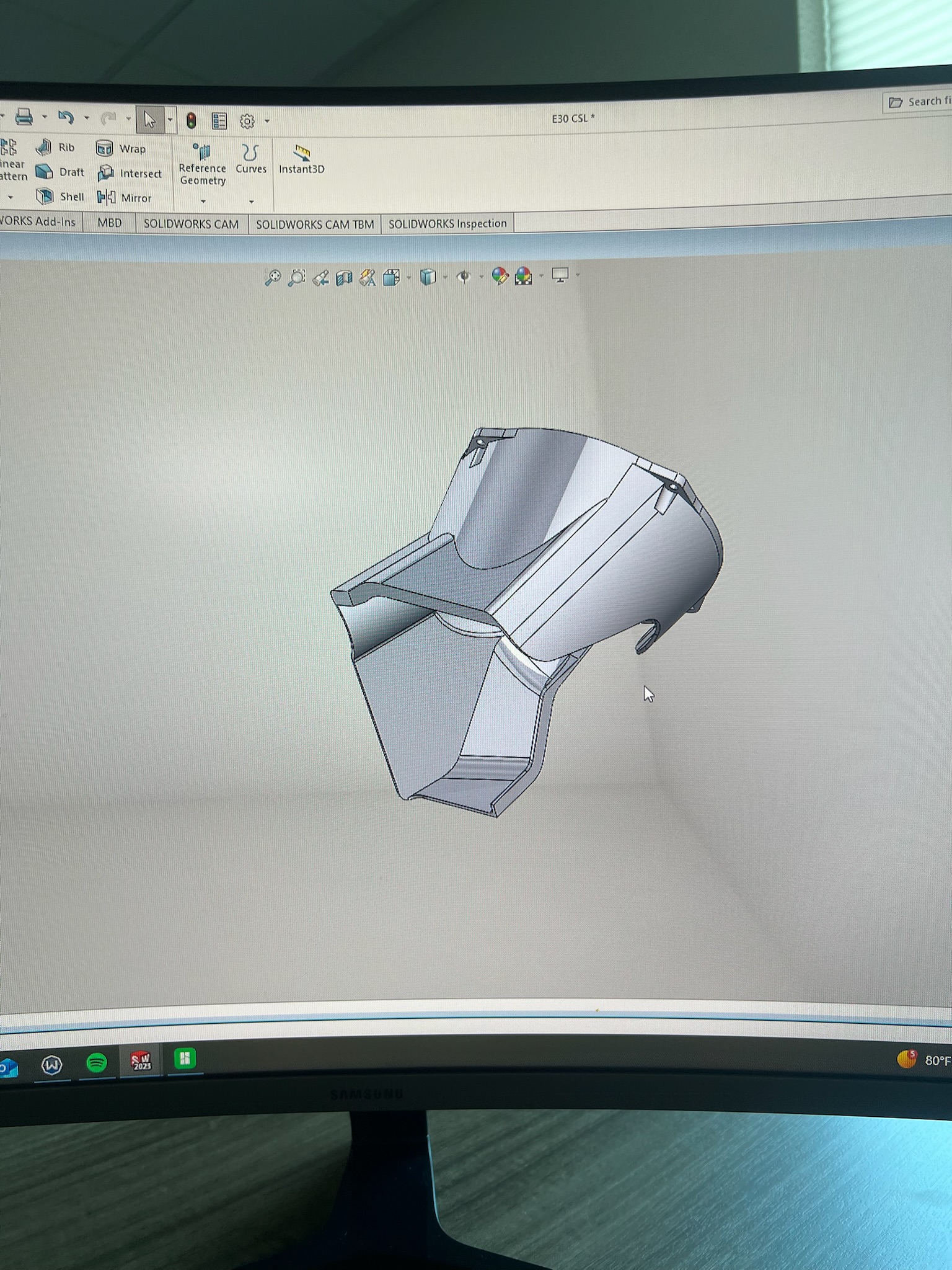The width and height of the screenshot is (952, 1270).
Task: Expand Reference Geometry dropdown arrow
Action: coord(203,201)
